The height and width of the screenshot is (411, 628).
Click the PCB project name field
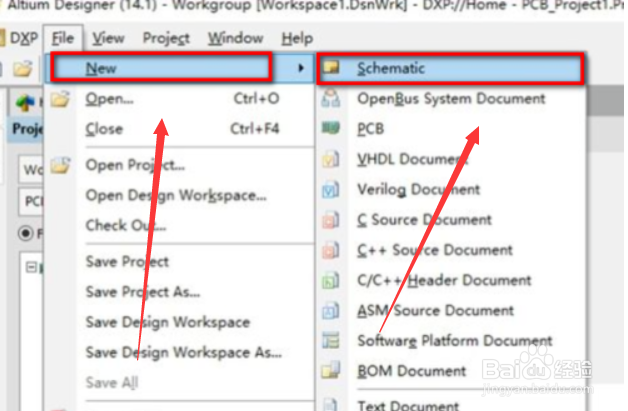click(31, 201)
